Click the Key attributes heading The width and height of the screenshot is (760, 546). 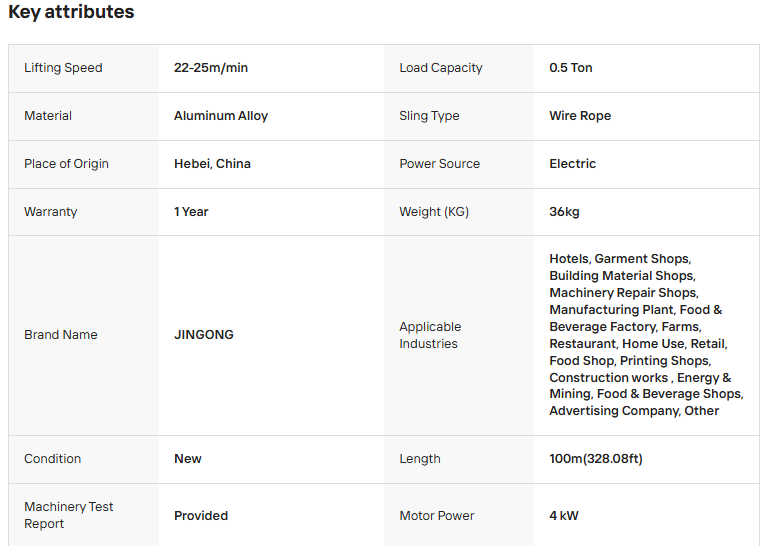71,12
